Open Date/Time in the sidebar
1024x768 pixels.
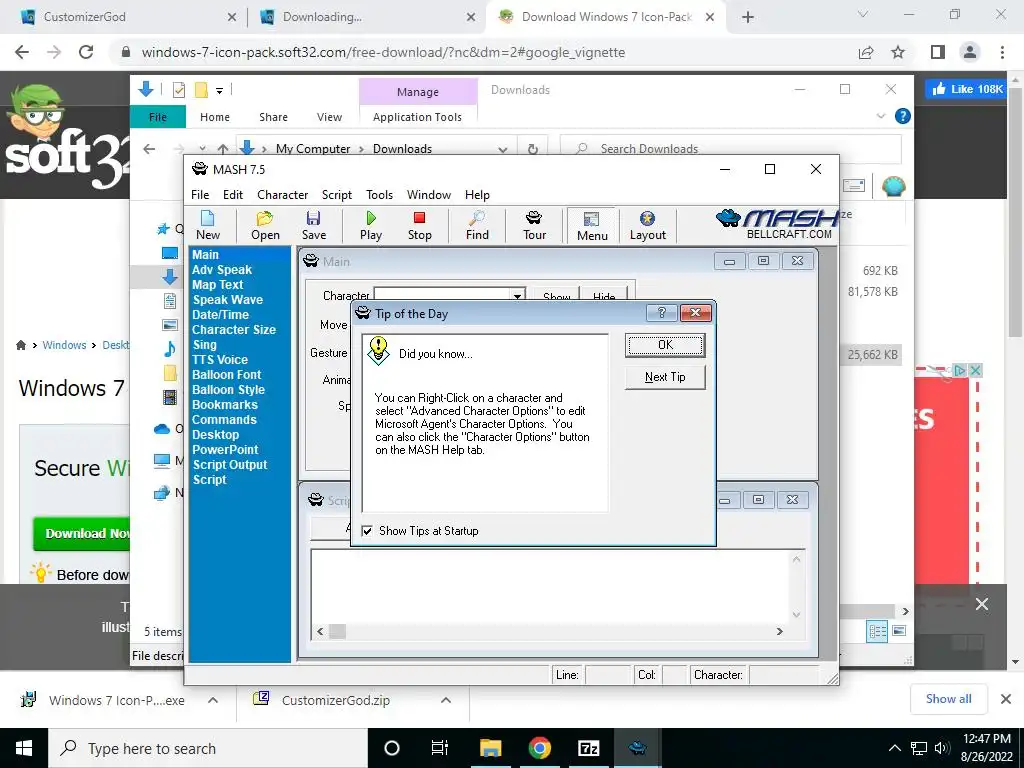click(220, 315)
